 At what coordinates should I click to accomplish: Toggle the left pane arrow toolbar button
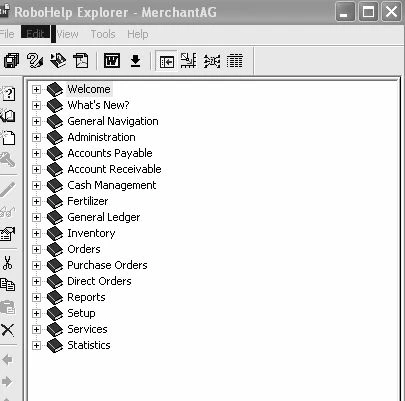[x=166, y=61]
